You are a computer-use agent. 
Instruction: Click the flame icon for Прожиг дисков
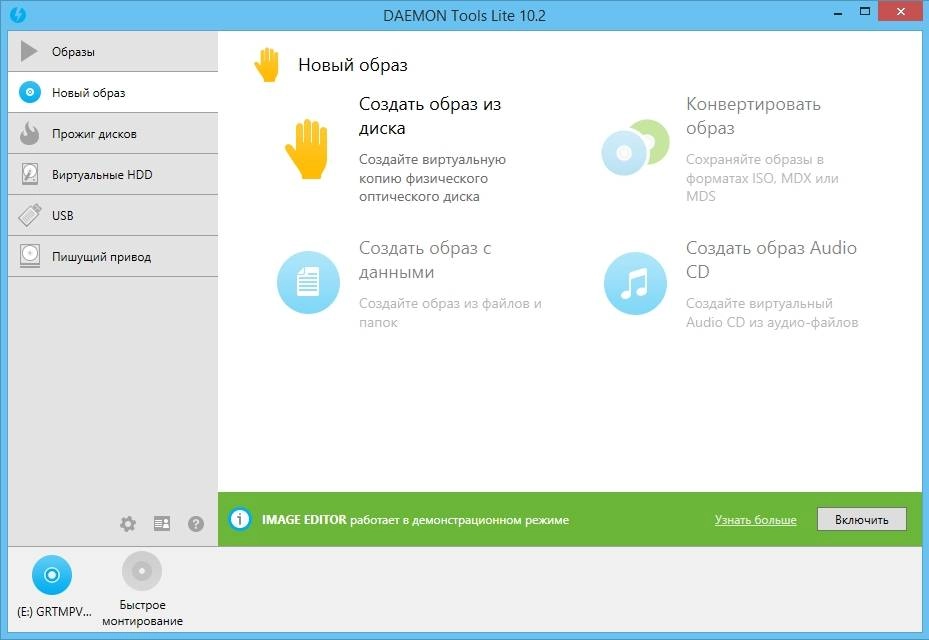click(29, 133)
